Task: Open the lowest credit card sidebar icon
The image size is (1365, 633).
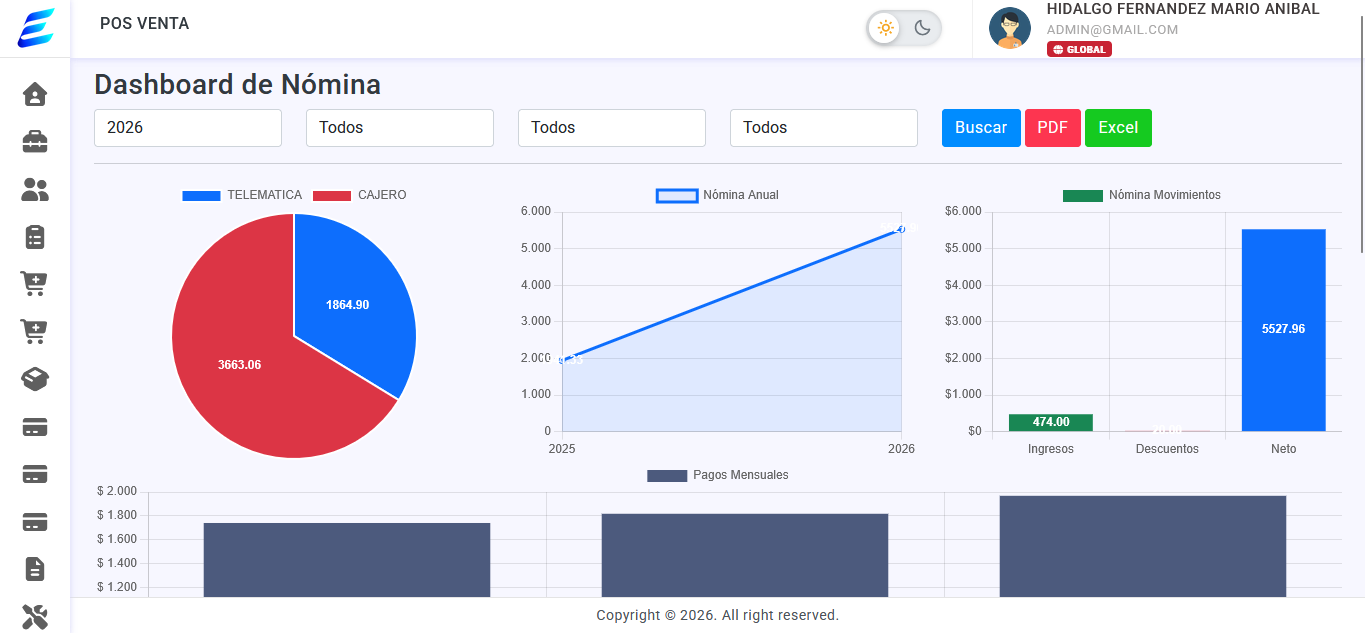Action: click(x=35, y=522)
